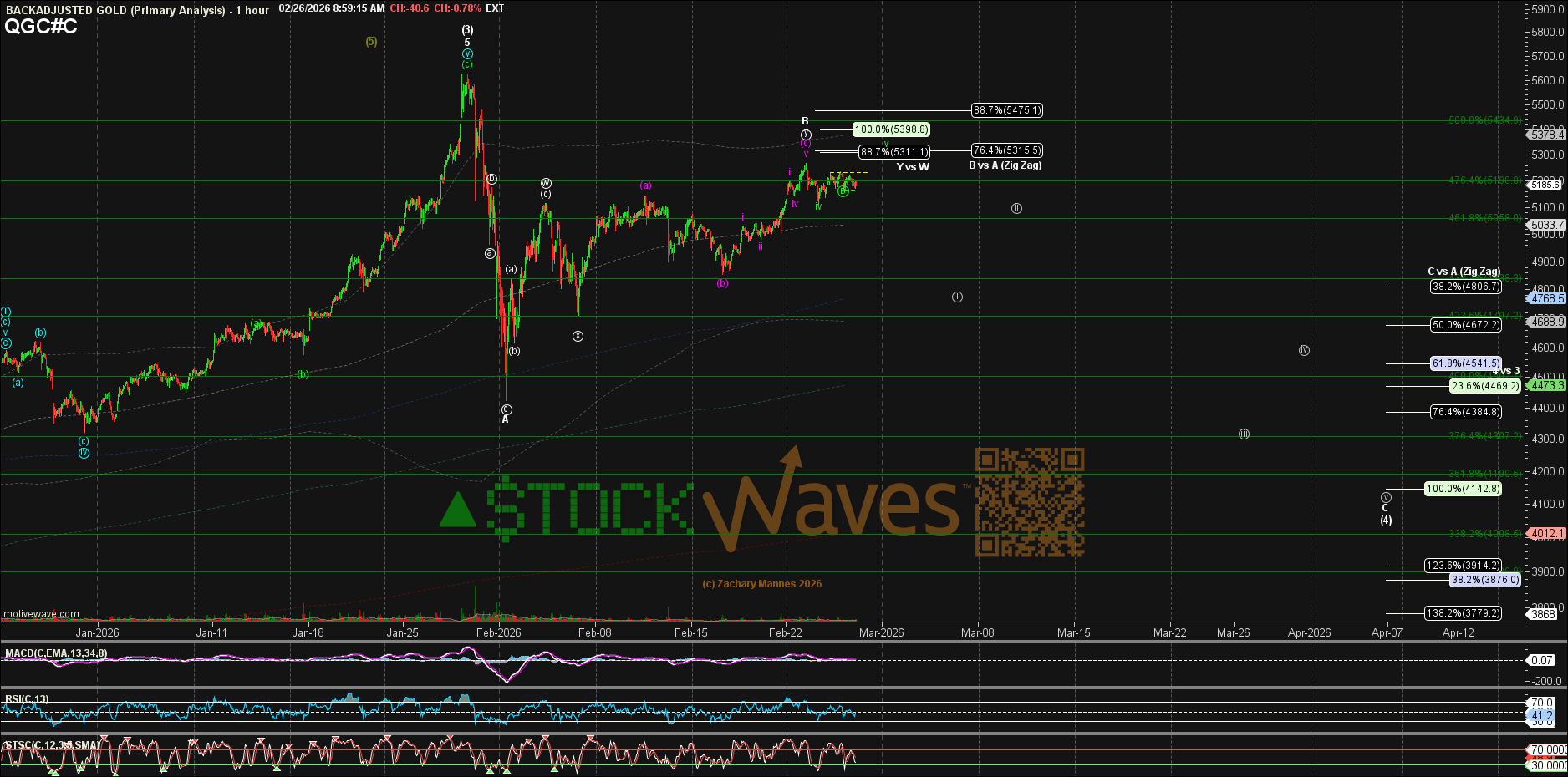Click the Mar-2026 date on time axis
This screenshot has height=777, width=1568.
point(881,632)
